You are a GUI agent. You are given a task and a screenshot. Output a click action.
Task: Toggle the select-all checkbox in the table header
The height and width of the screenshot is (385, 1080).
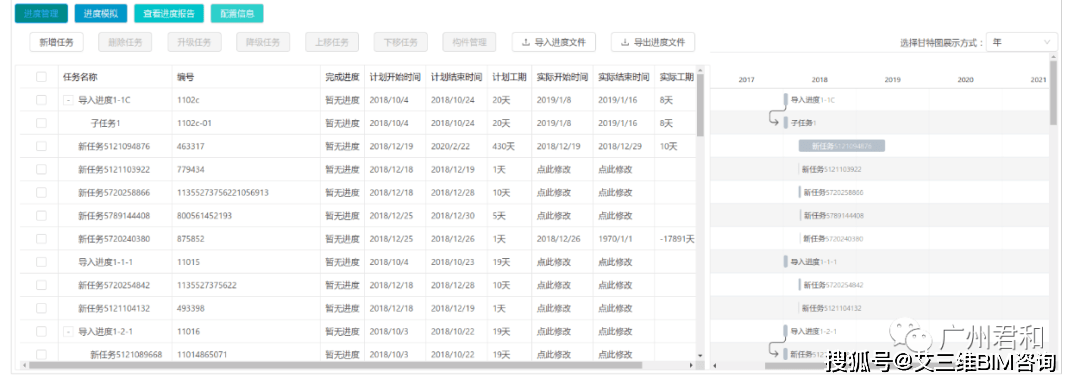point(41,77)
